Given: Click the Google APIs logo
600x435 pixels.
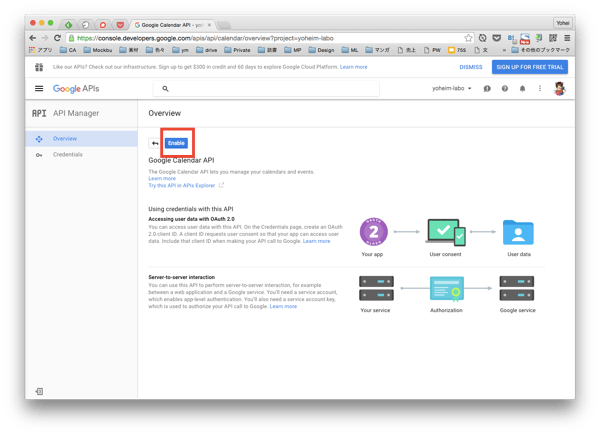Looking at the screenshot, I should pyautogui.click(x=76, y=88).
